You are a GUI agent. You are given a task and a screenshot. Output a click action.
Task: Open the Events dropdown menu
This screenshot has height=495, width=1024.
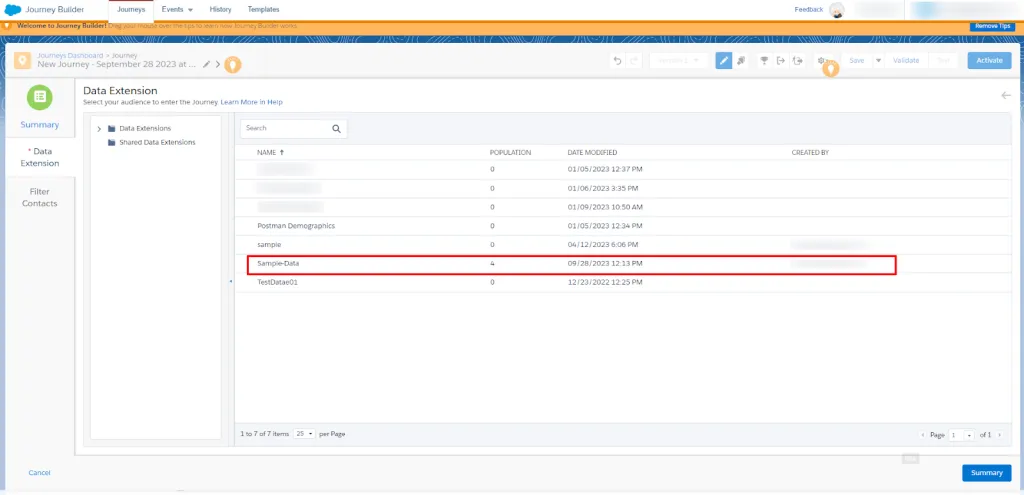coord(177,10)
